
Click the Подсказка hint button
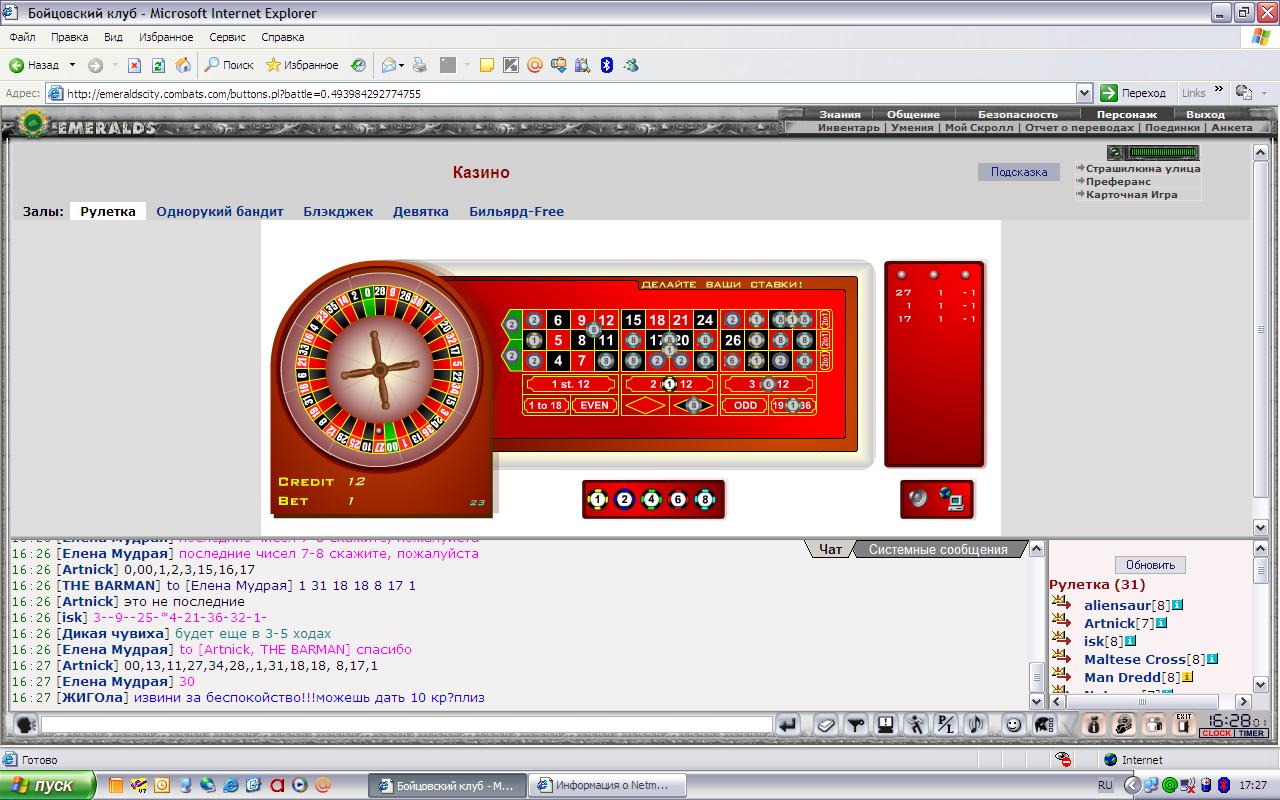click(x=1018, y=172)
